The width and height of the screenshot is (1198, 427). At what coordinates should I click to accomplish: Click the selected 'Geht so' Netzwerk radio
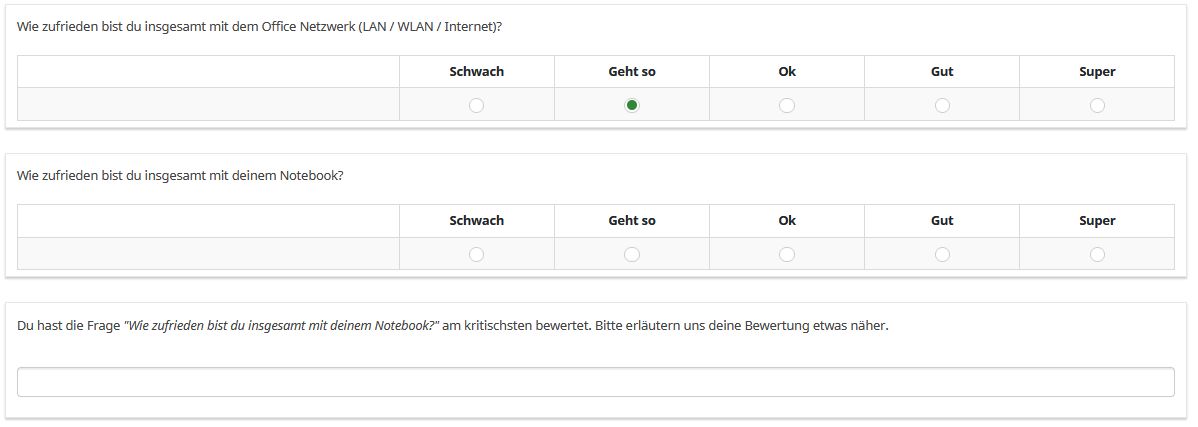click(632, 105)
